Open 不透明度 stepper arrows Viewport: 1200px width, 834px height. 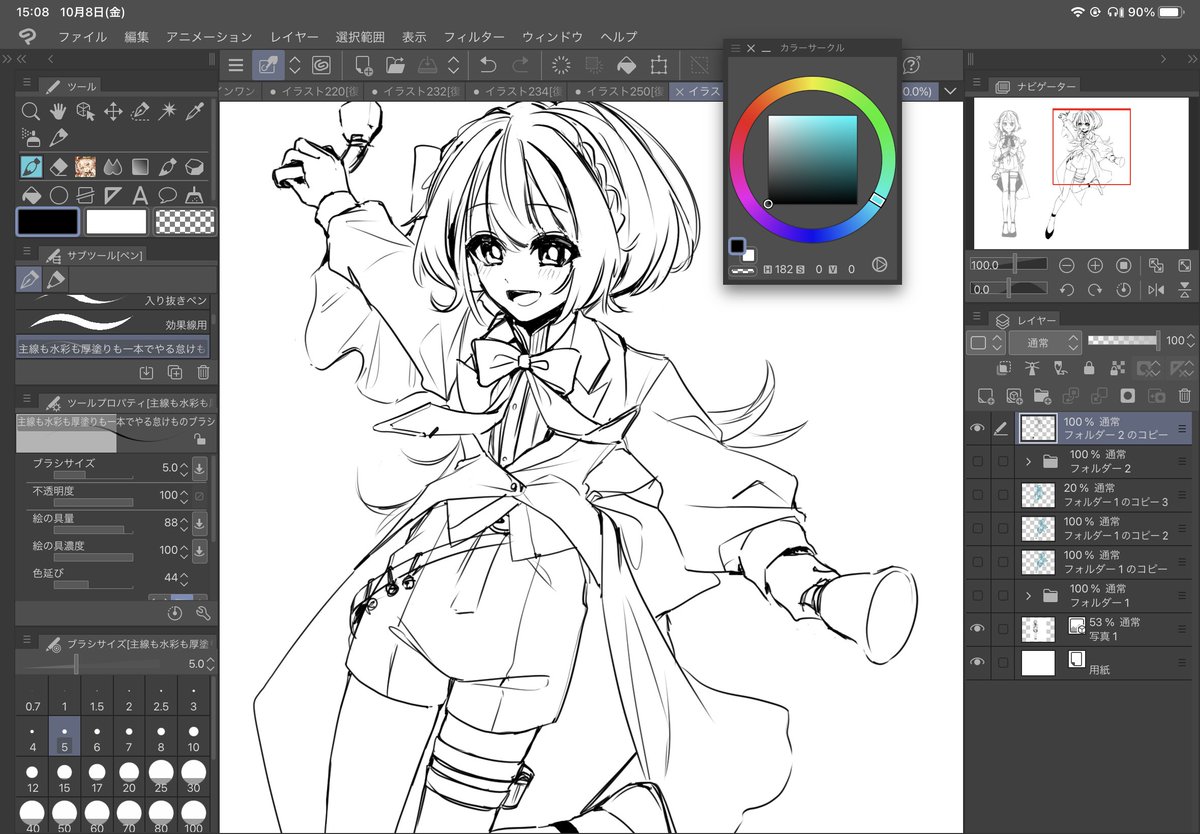point(184,495)
